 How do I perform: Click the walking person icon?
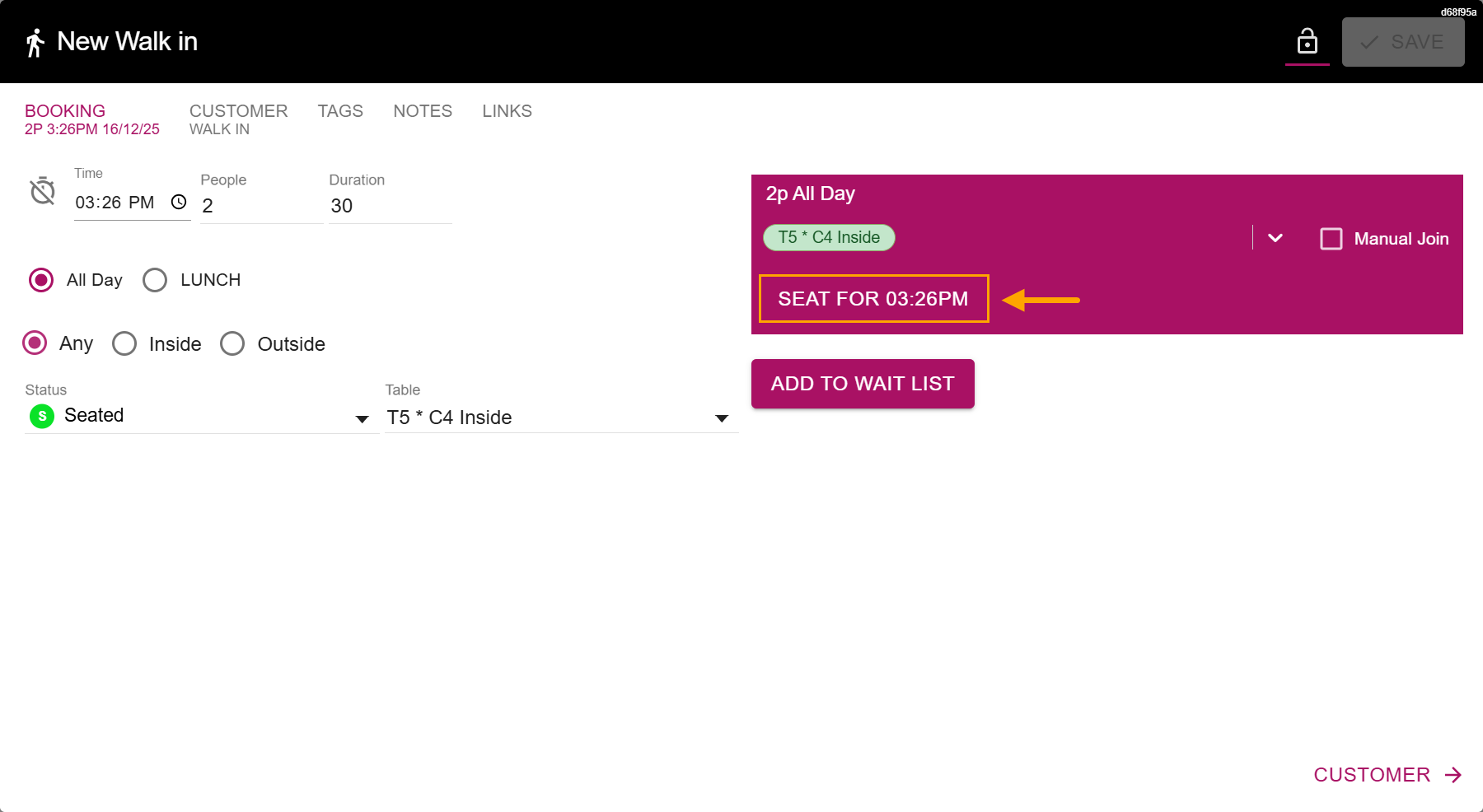[x=35, y=43]
